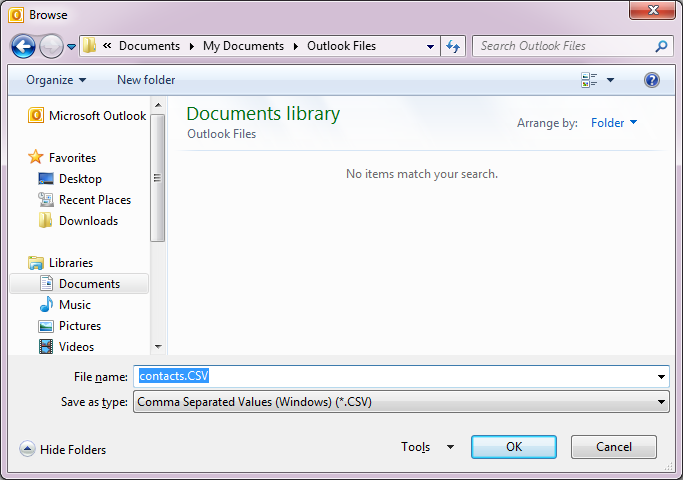Expand the arrow after Documents breadcrumb
Viewport: 683px width, 480px height.
tap(192, 46)
